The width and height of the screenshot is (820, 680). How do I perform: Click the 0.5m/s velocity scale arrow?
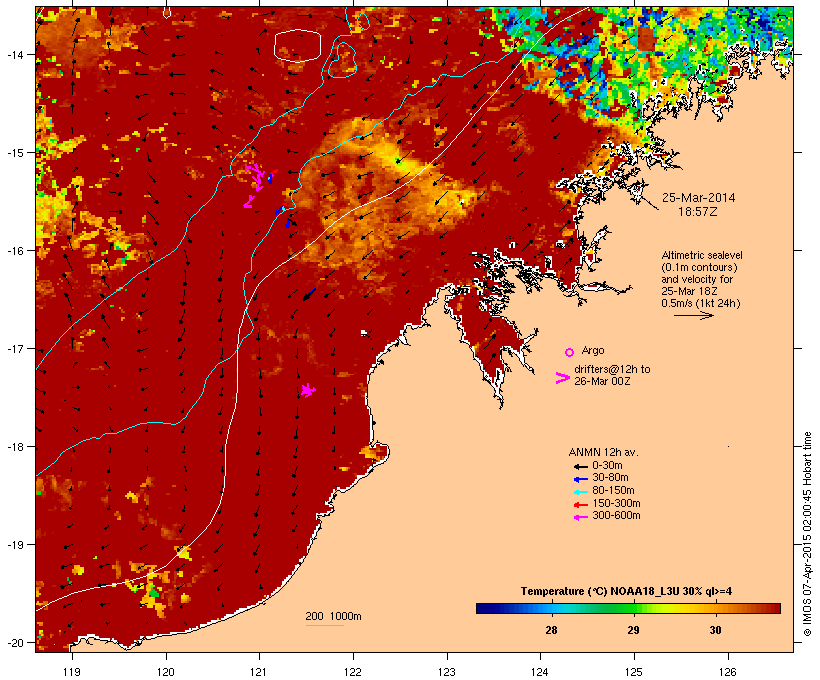click(x=694, y=315)
